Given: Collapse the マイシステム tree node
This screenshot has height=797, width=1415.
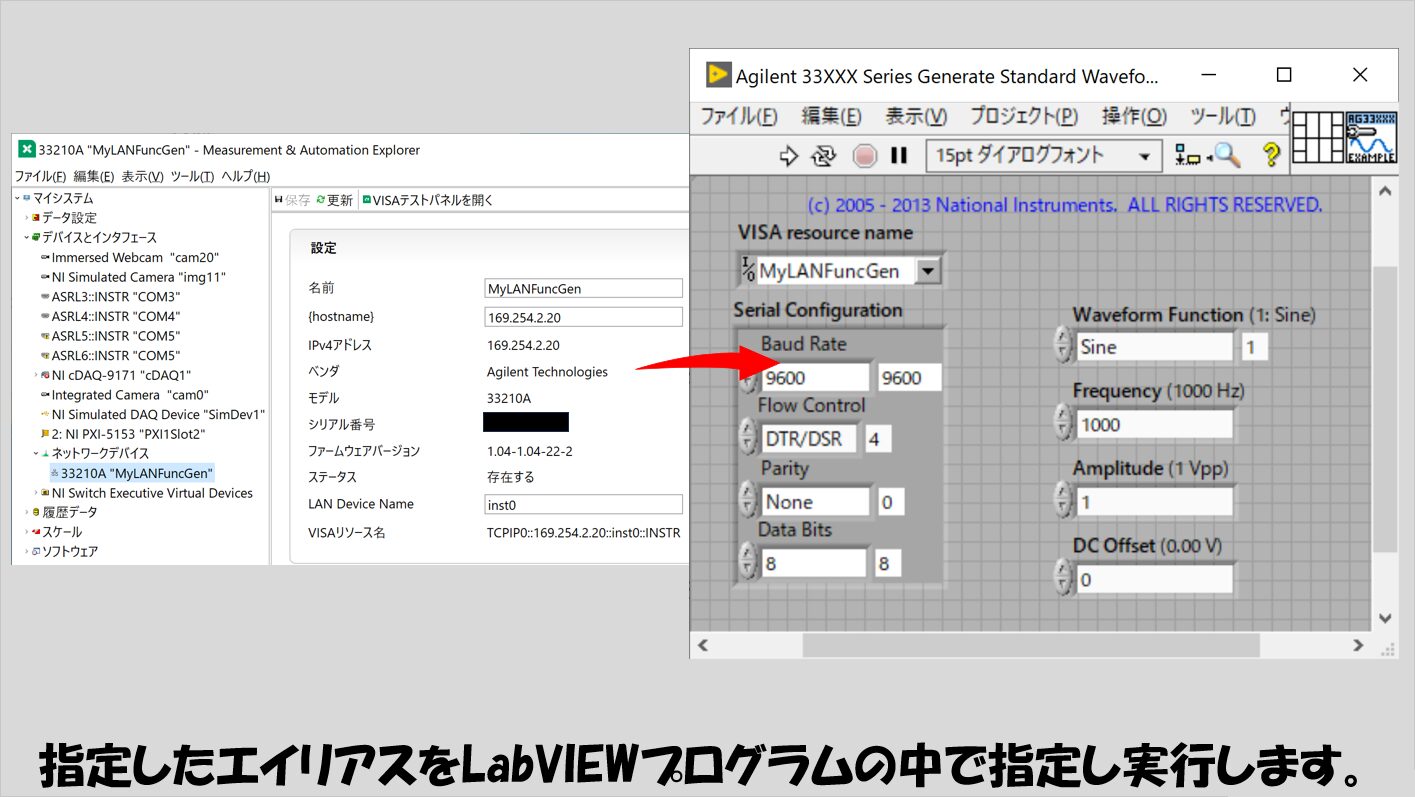Looking at the screenshot, I should click(x=17, y=199).
